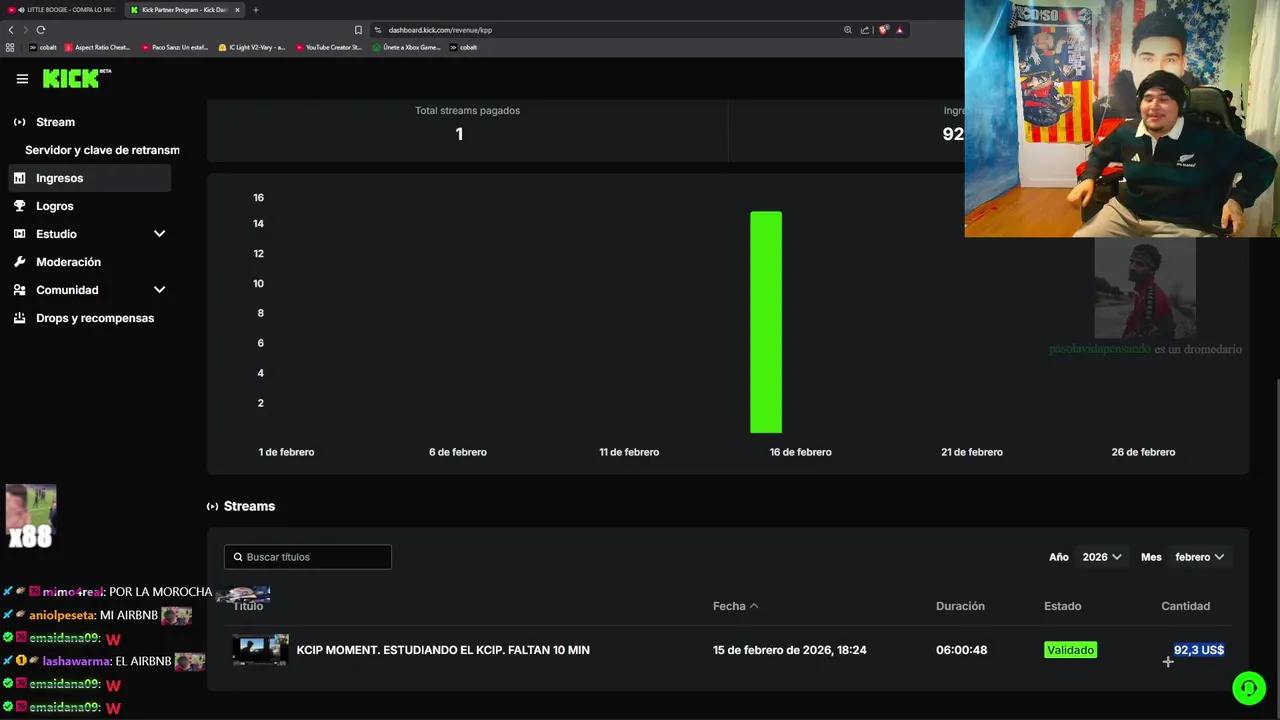The width and height of the screenshot is (1280, 720).
Task: Select Ingresos in the sidebar
Action: click(90, 178)
